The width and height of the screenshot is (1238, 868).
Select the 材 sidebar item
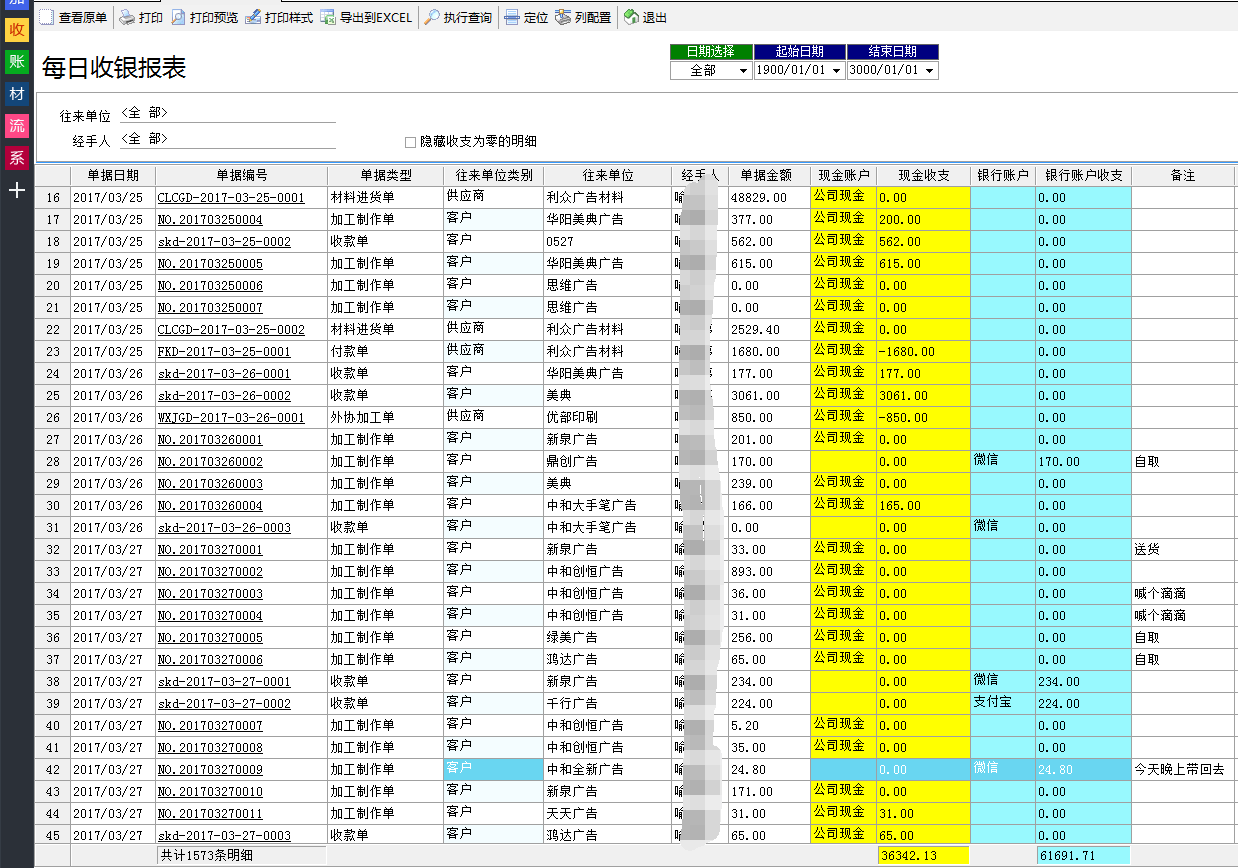tap(16, 94)
